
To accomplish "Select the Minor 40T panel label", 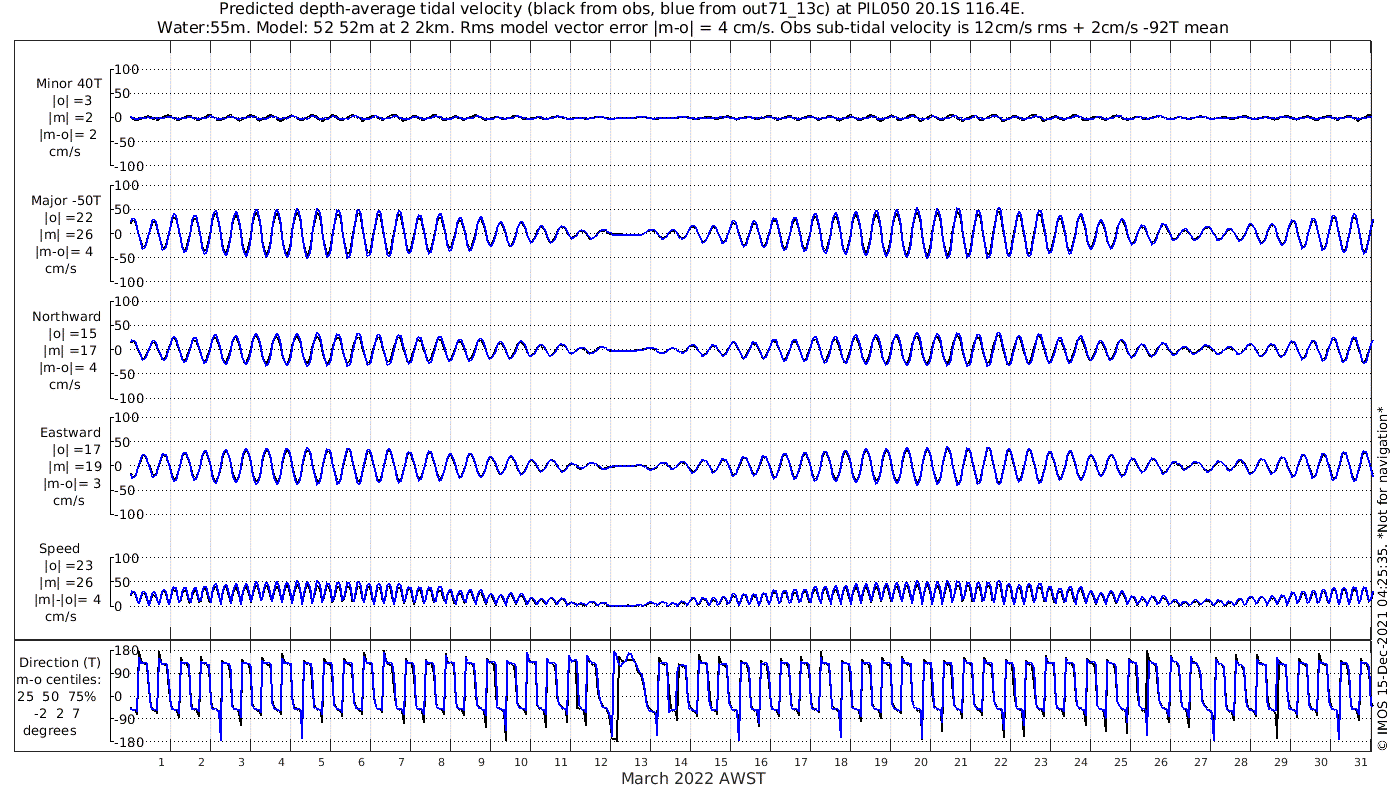I will [69, 84].
